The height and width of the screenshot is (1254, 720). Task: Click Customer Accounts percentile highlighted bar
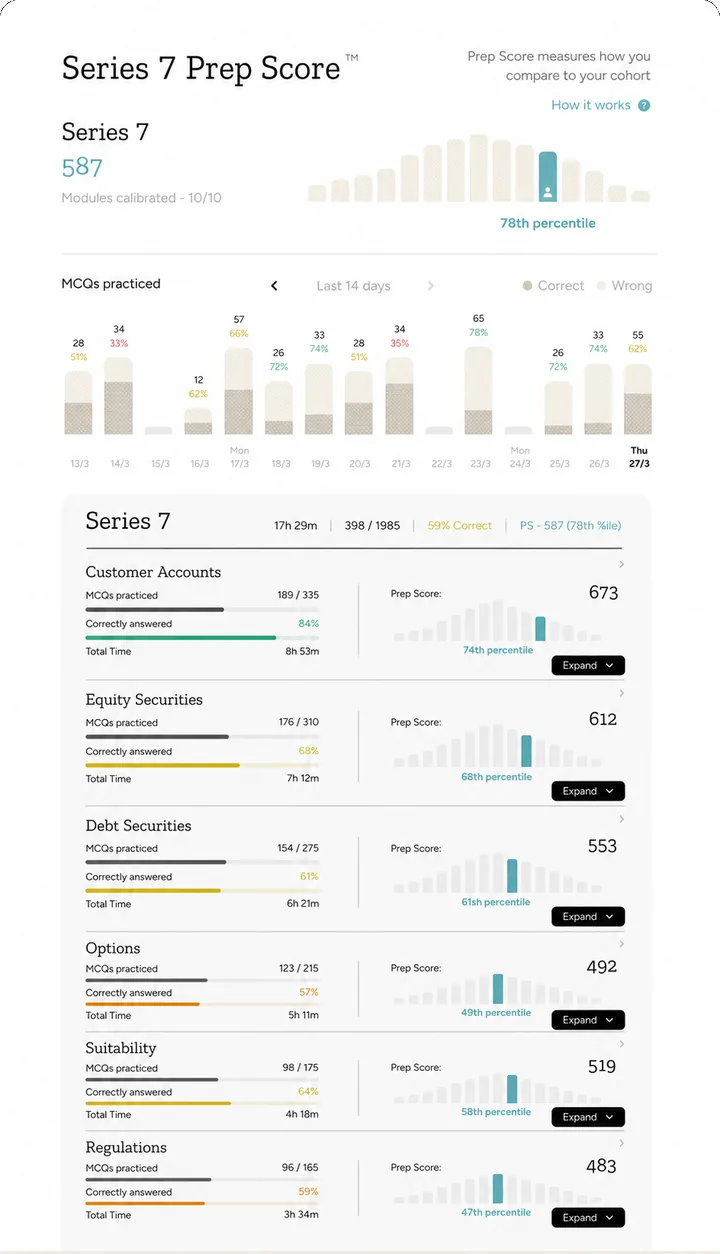[x=541, y=629]
